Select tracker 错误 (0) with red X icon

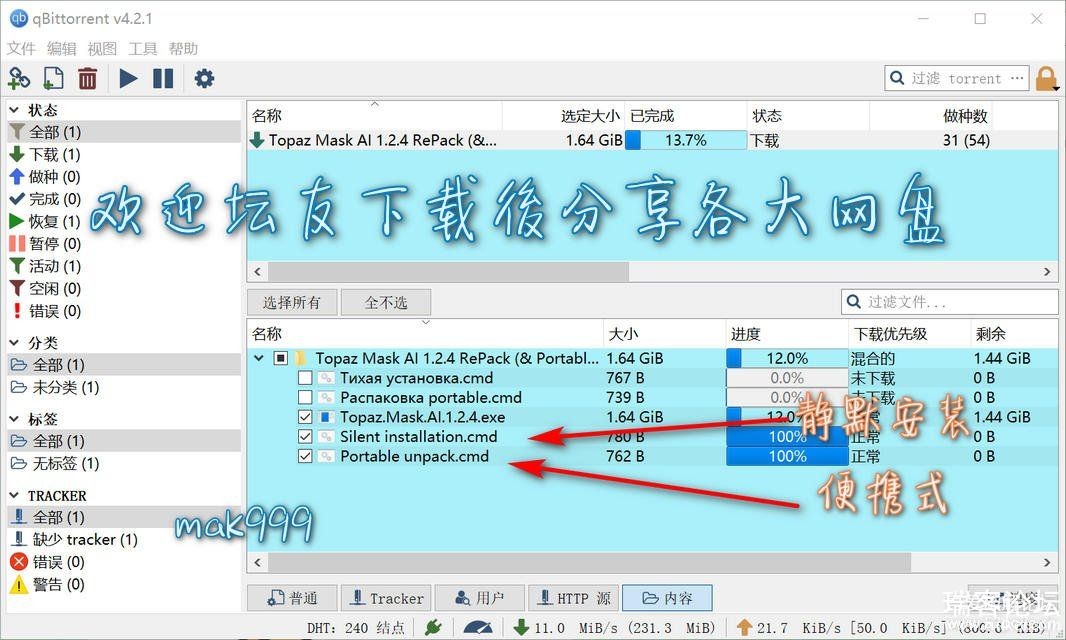pyautogui.click(x=47, y=562)
